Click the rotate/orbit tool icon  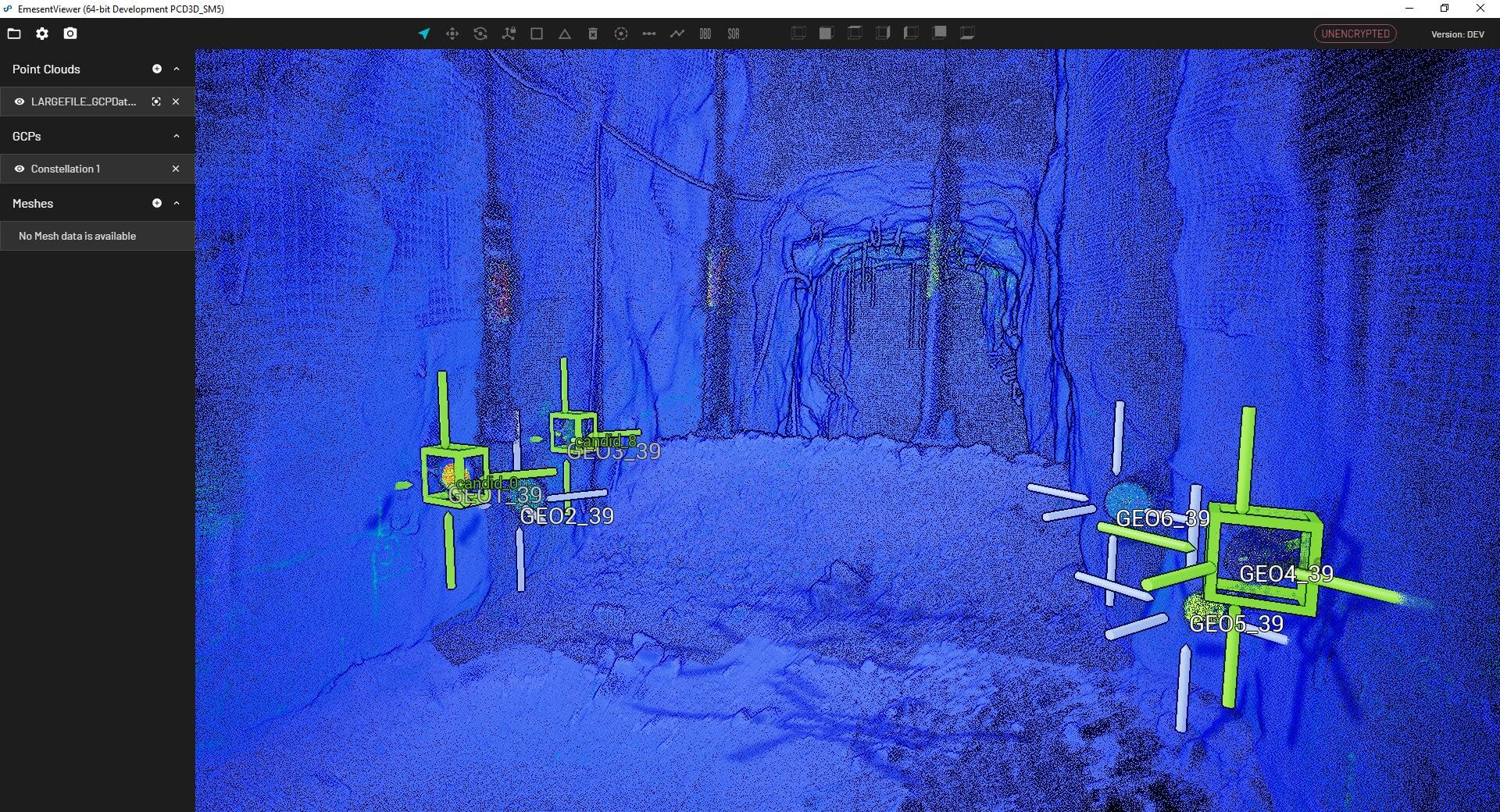[x=480, y=34]
